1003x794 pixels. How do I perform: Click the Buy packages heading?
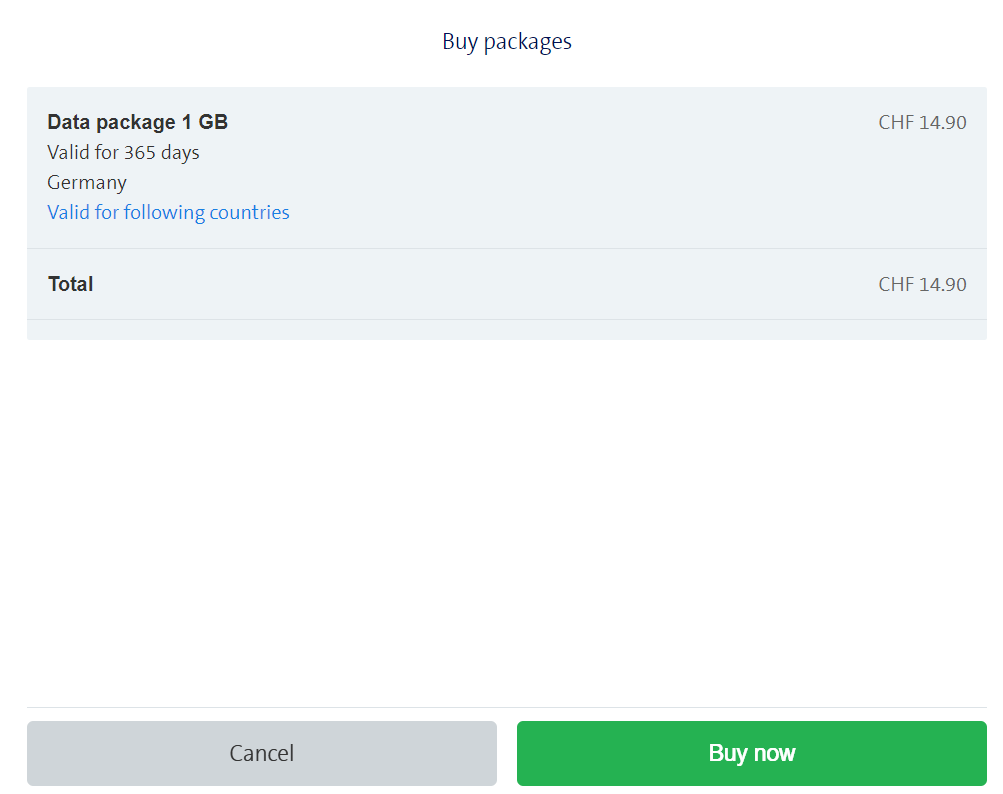[x=506, y=41]
